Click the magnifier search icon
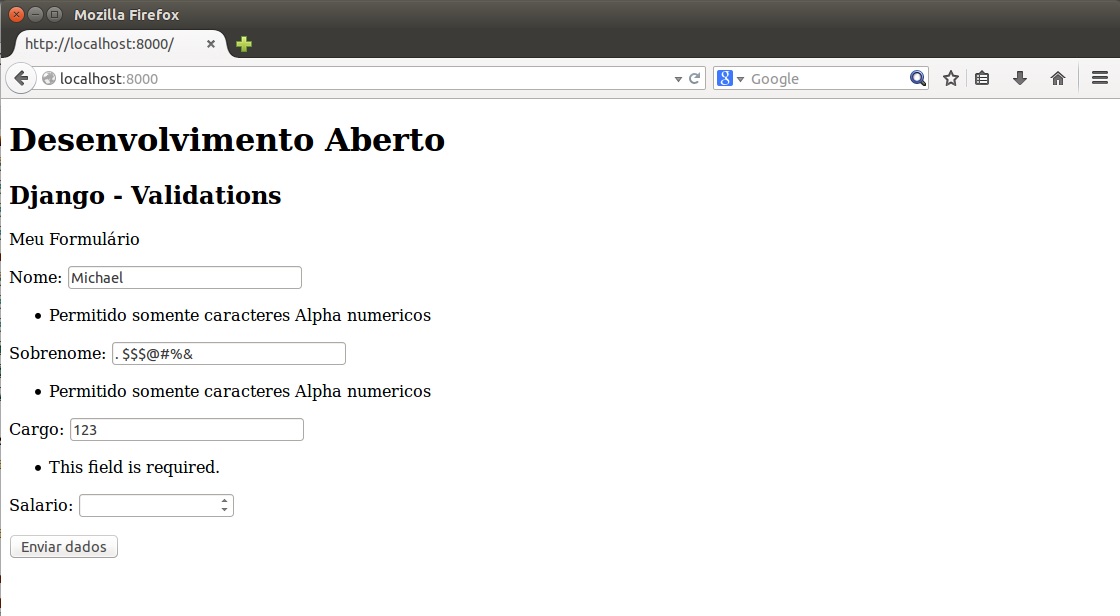This screenshot has height=616, width=1120. point(917,78)
